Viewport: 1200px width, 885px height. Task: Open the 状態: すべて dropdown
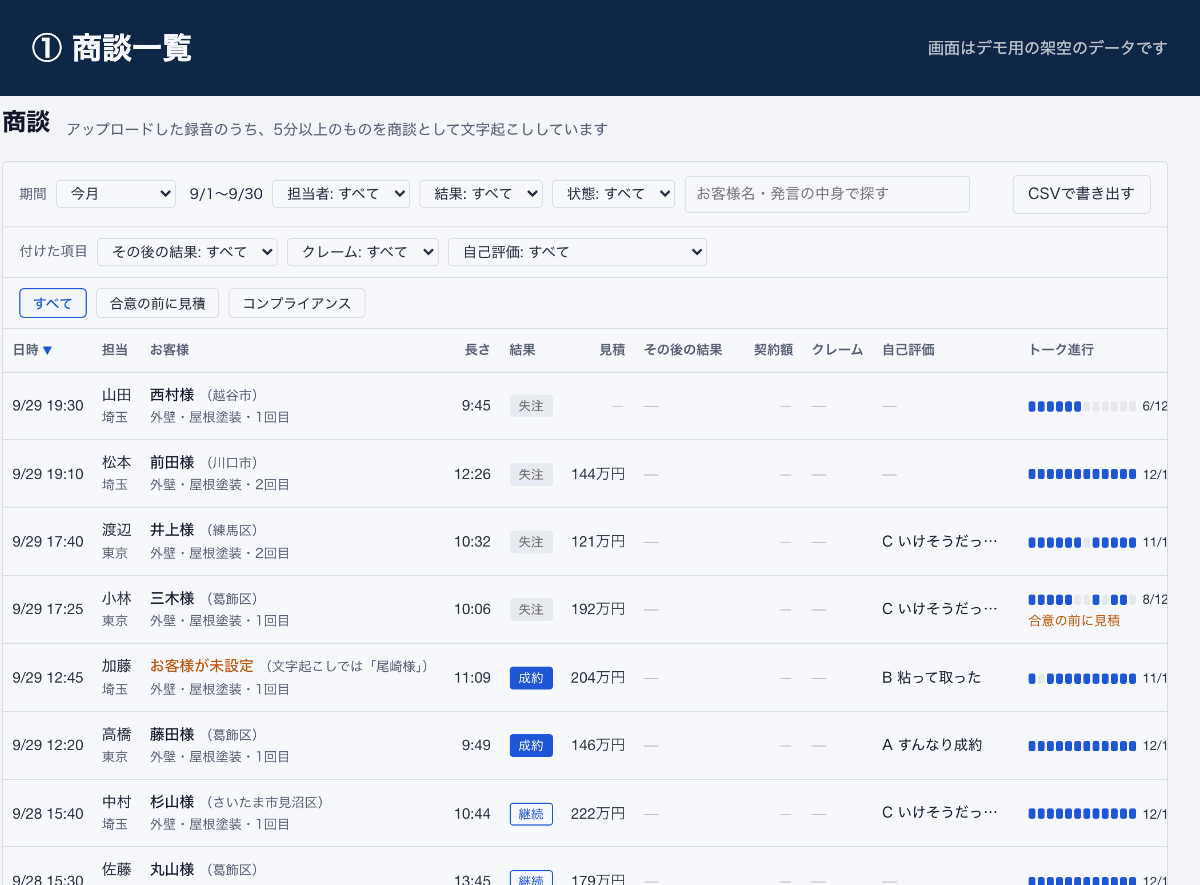pyautogui.click(x=613, y=193)
